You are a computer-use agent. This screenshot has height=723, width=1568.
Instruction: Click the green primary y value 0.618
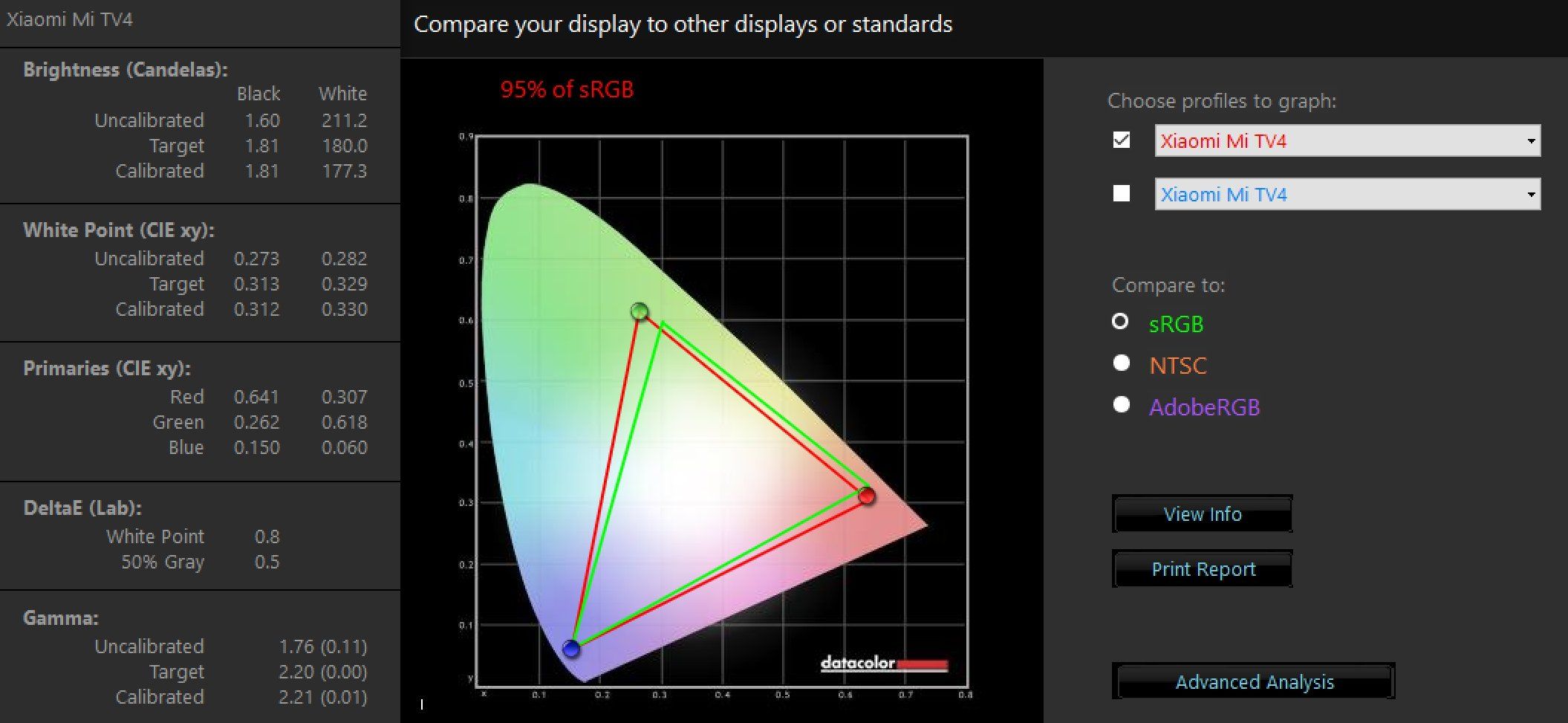[344, 422]
